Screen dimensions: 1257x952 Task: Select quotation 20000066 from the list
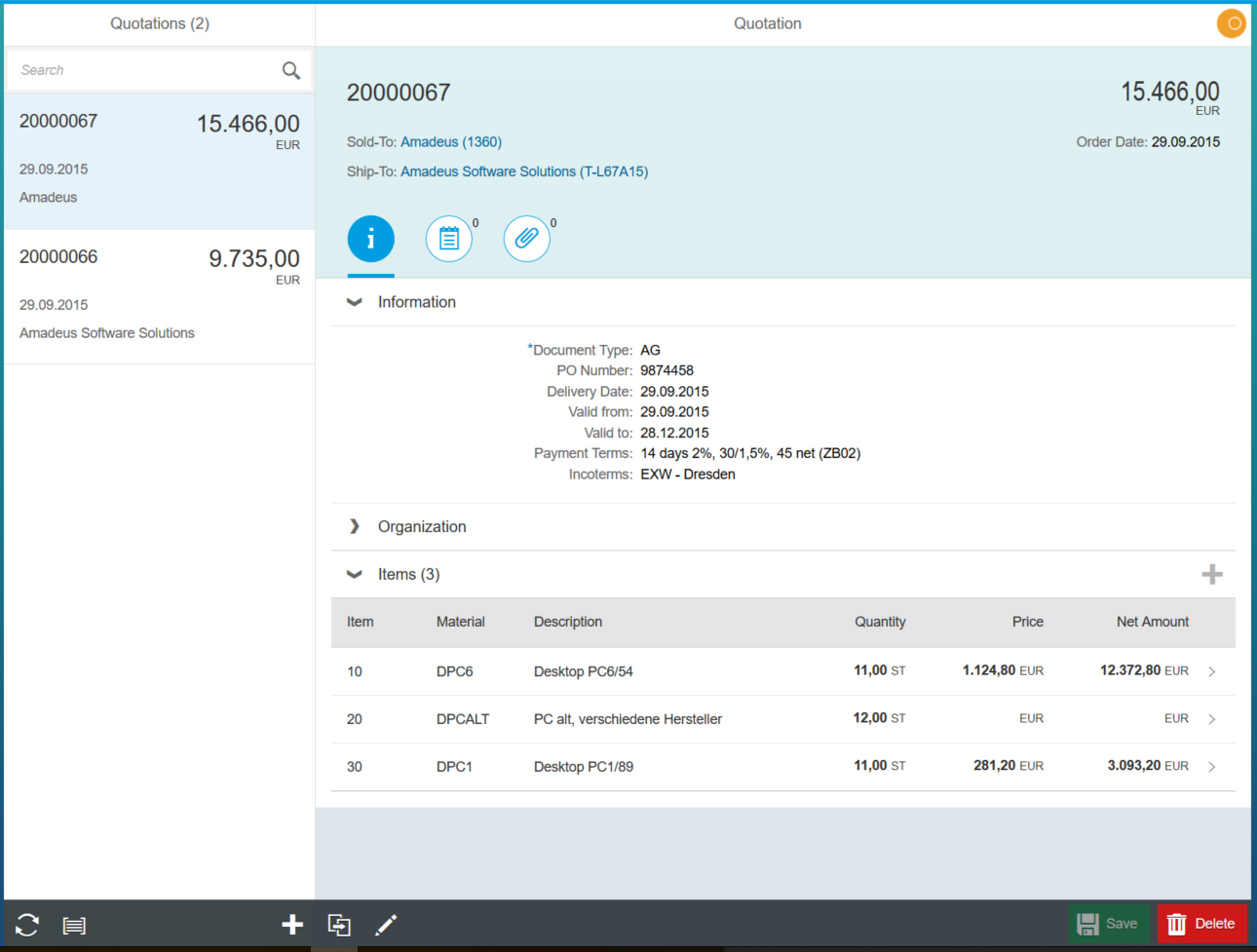coord(159,292)
